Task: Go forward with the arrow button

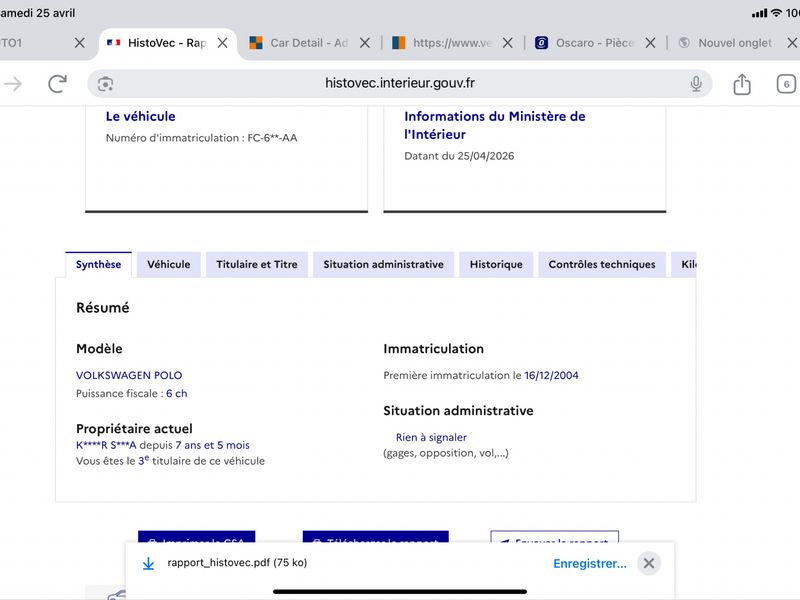Action: (x=13, y=84)
